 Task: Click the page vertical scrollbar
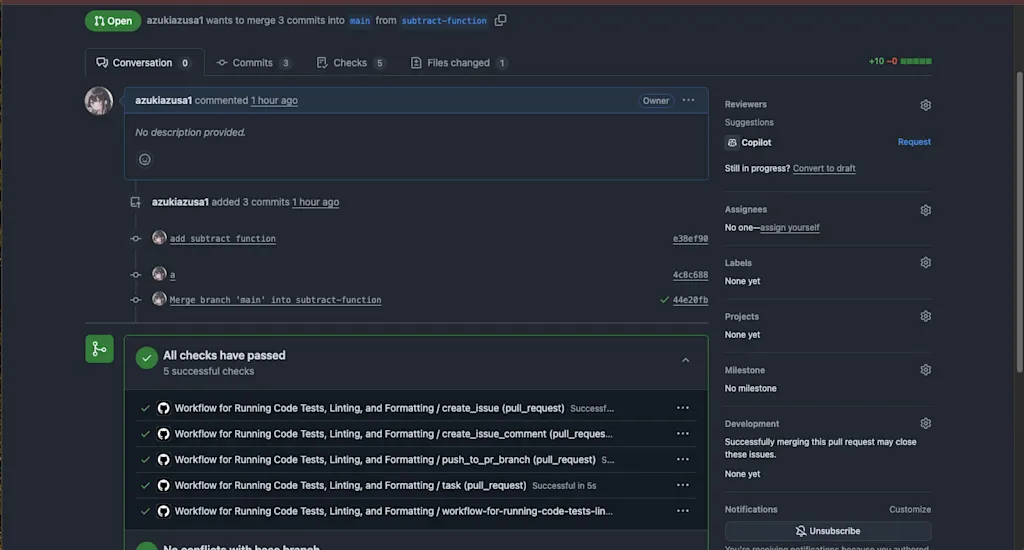pyautogui.click(x=1019, y=222)
